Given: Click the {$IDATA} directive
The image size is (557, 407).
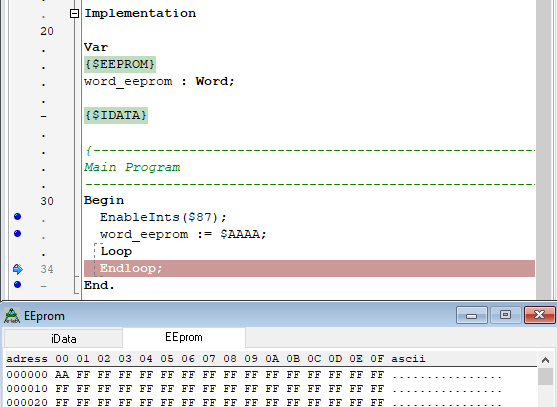Looking at the screenshot, I should (116, 115).
